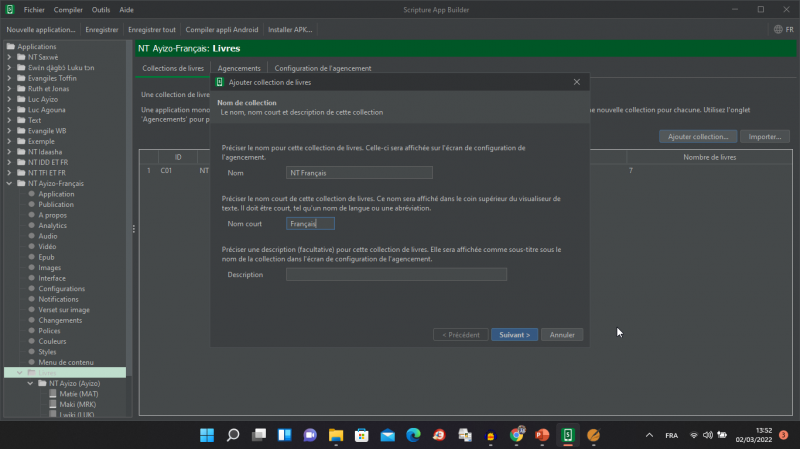Expand the Evangiles Toffin project node
Screen dimensions: 800x449
[x=9, y=78]
